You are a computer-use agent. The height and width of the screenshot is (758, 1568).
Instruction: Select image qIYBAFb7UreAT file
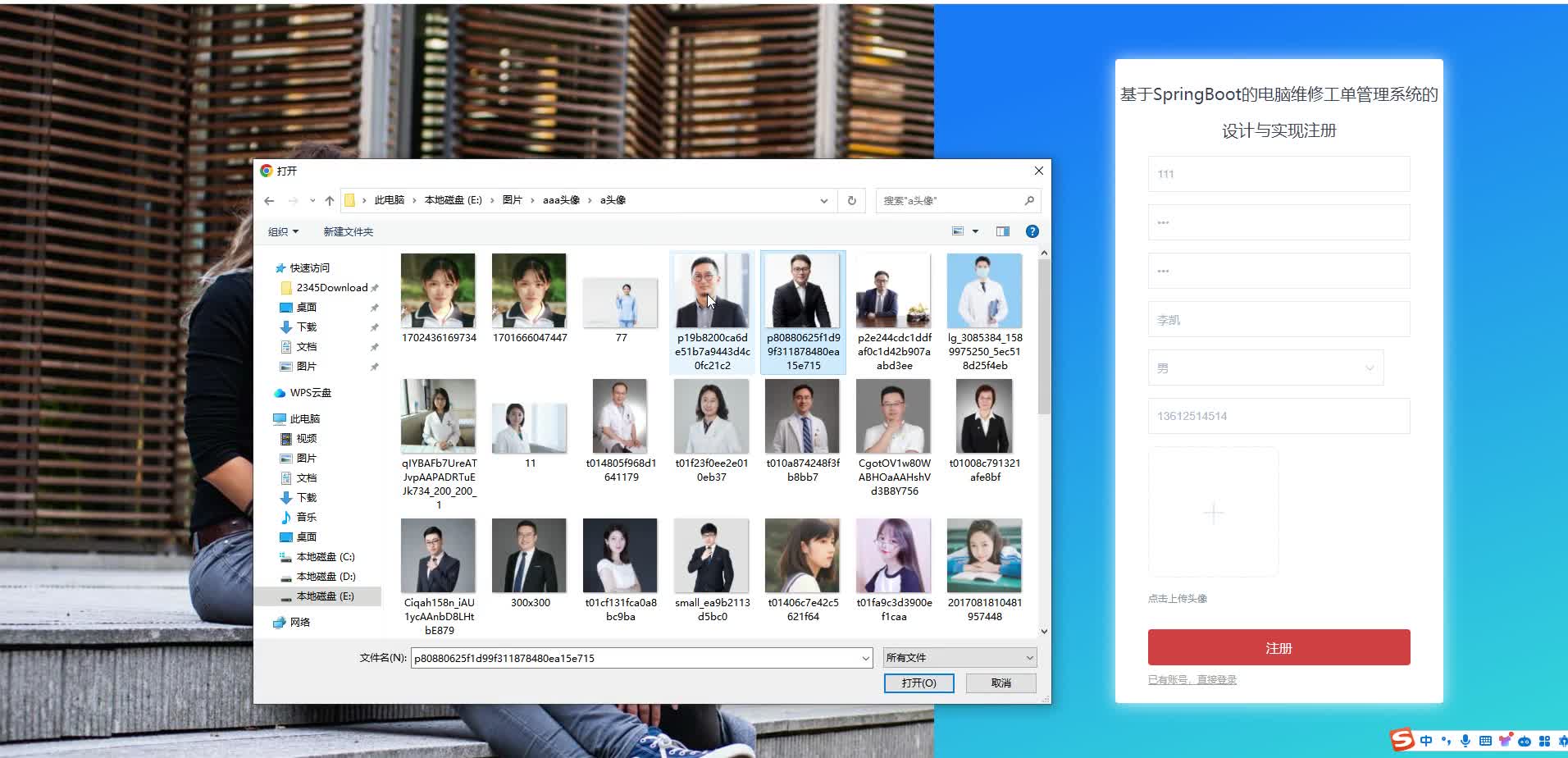coord(438,444)
